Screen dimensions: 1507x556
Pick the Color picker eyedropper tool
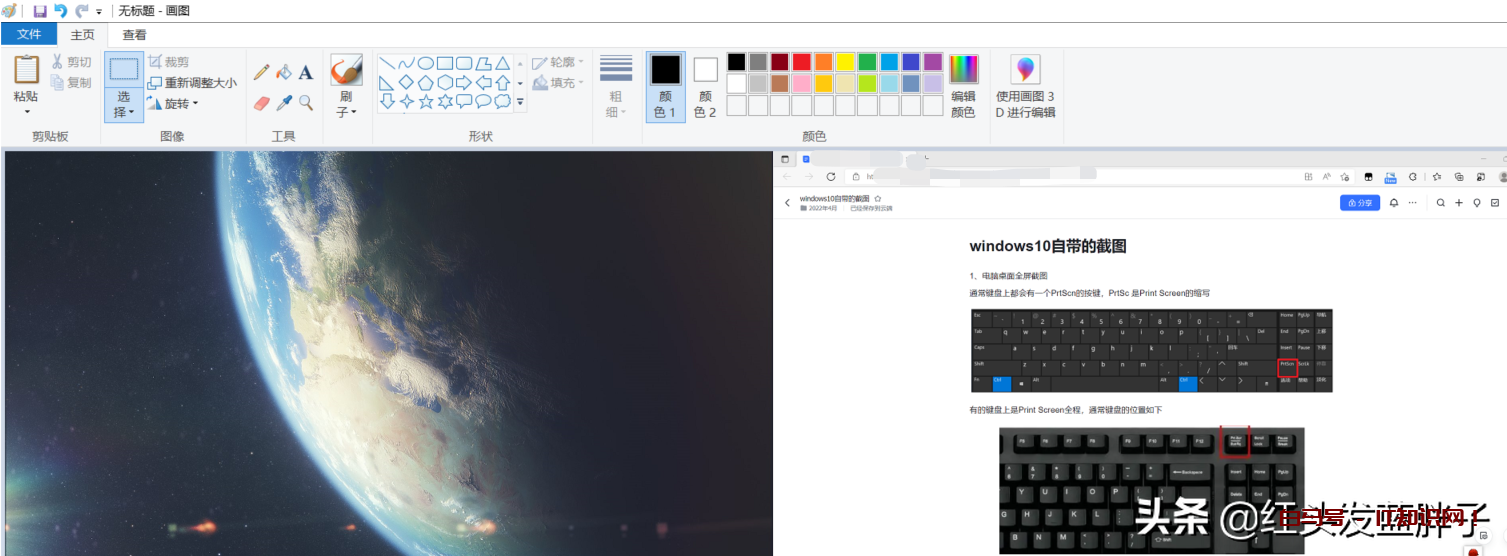coord(284,103)
